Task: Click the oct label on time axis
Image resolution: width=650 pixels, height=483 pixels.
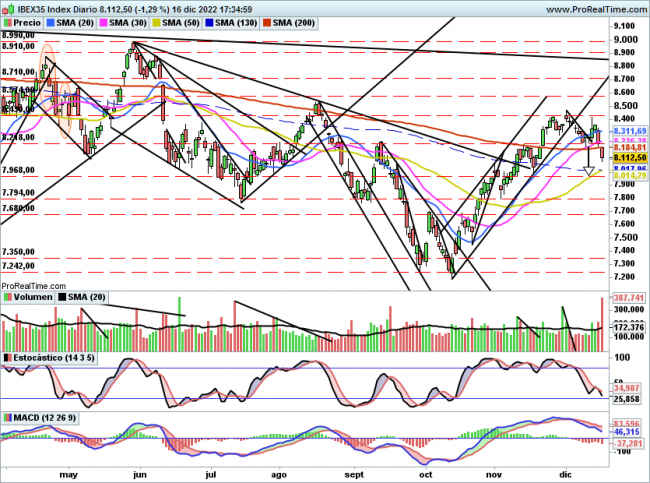Action: 425,474
